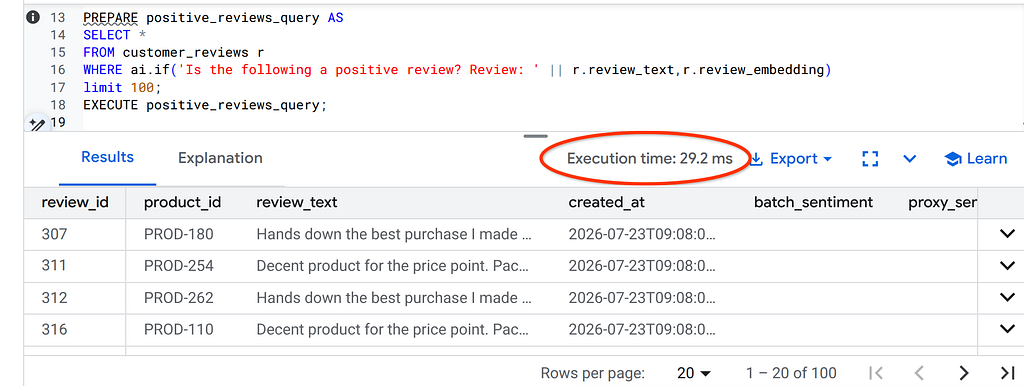Click the panel splitter handle above Results

coord(536,136)
